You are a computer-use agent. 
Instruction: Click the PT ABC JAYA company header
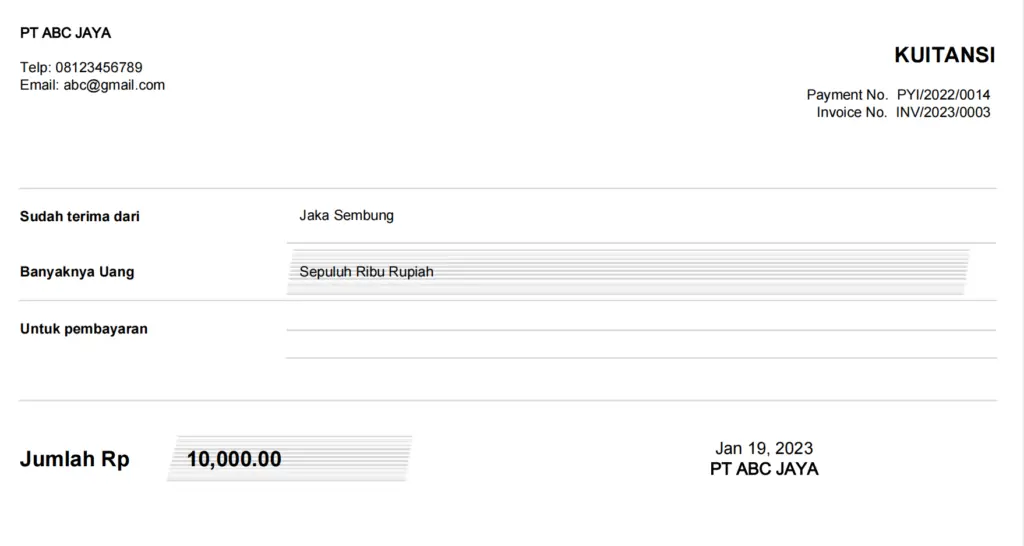(65, 33)
